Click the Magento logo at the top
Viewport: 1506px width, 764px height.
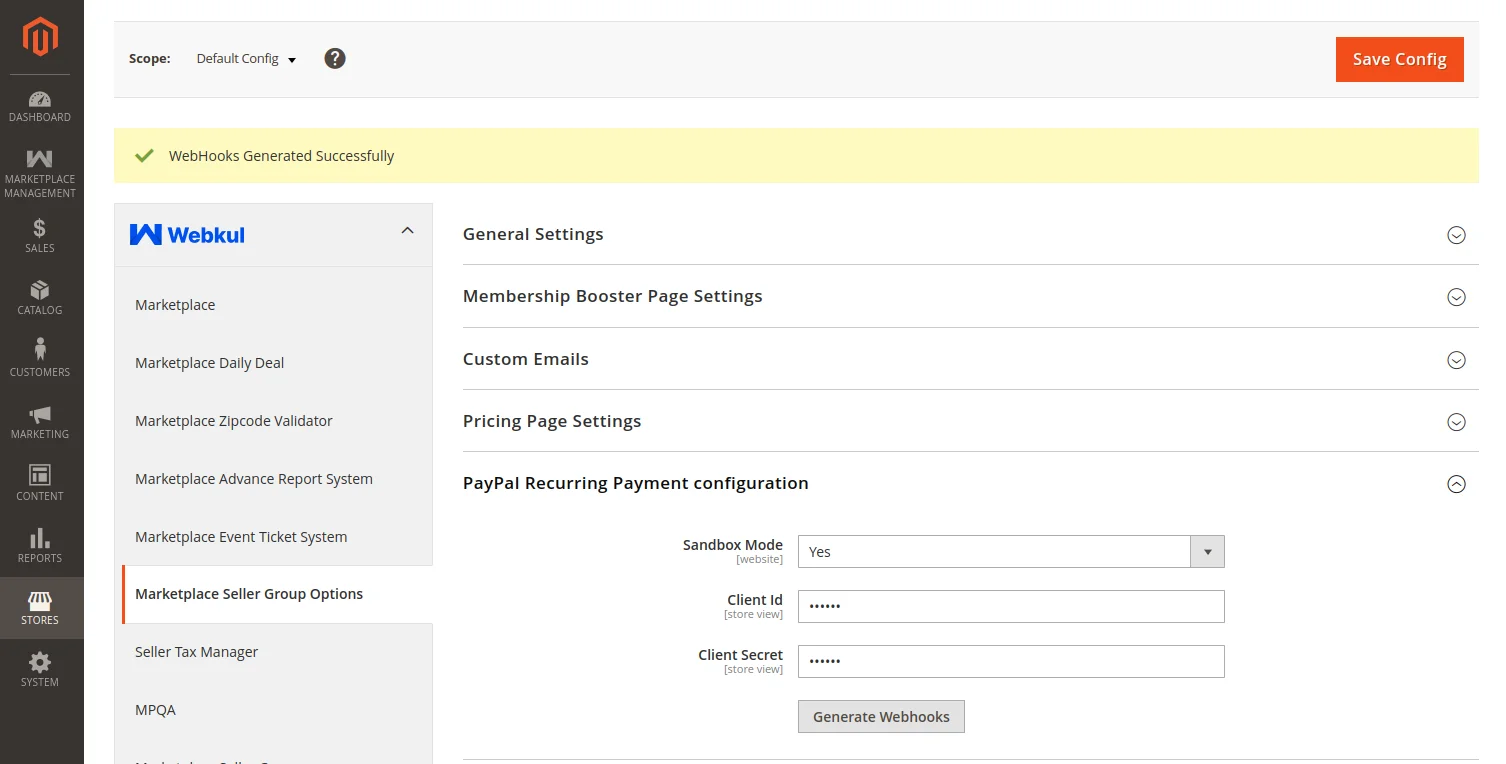tap(40, 38)
